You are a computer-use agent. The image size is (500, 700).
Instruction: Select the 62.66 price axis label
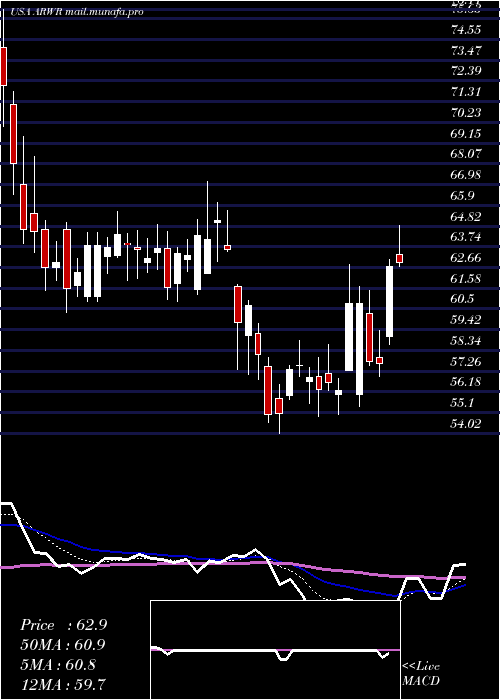click(466, 258)
